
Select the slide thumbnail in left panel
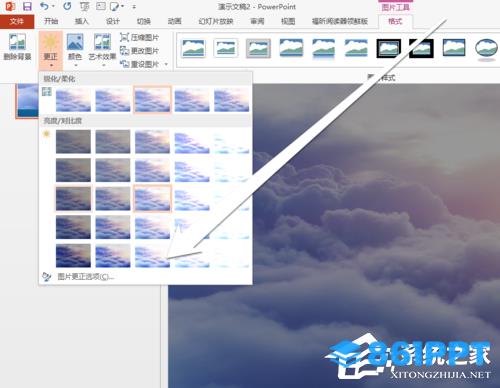27,101
